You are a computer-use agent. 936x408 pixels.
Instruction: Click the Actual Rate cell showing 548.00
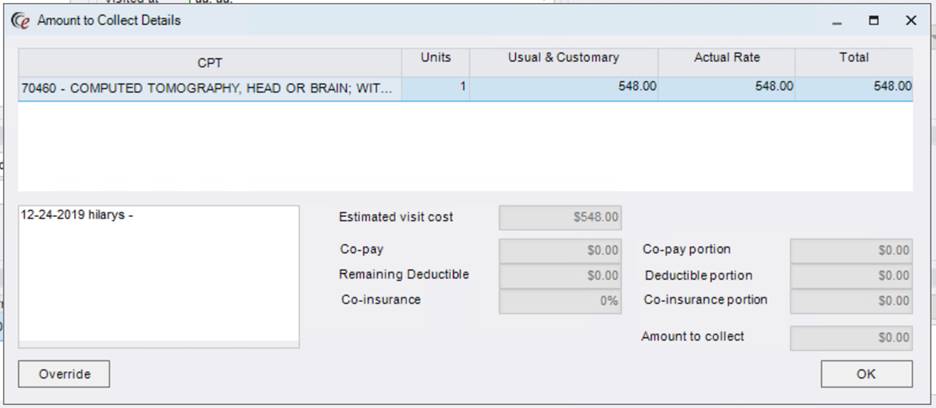tap(727, 87)
